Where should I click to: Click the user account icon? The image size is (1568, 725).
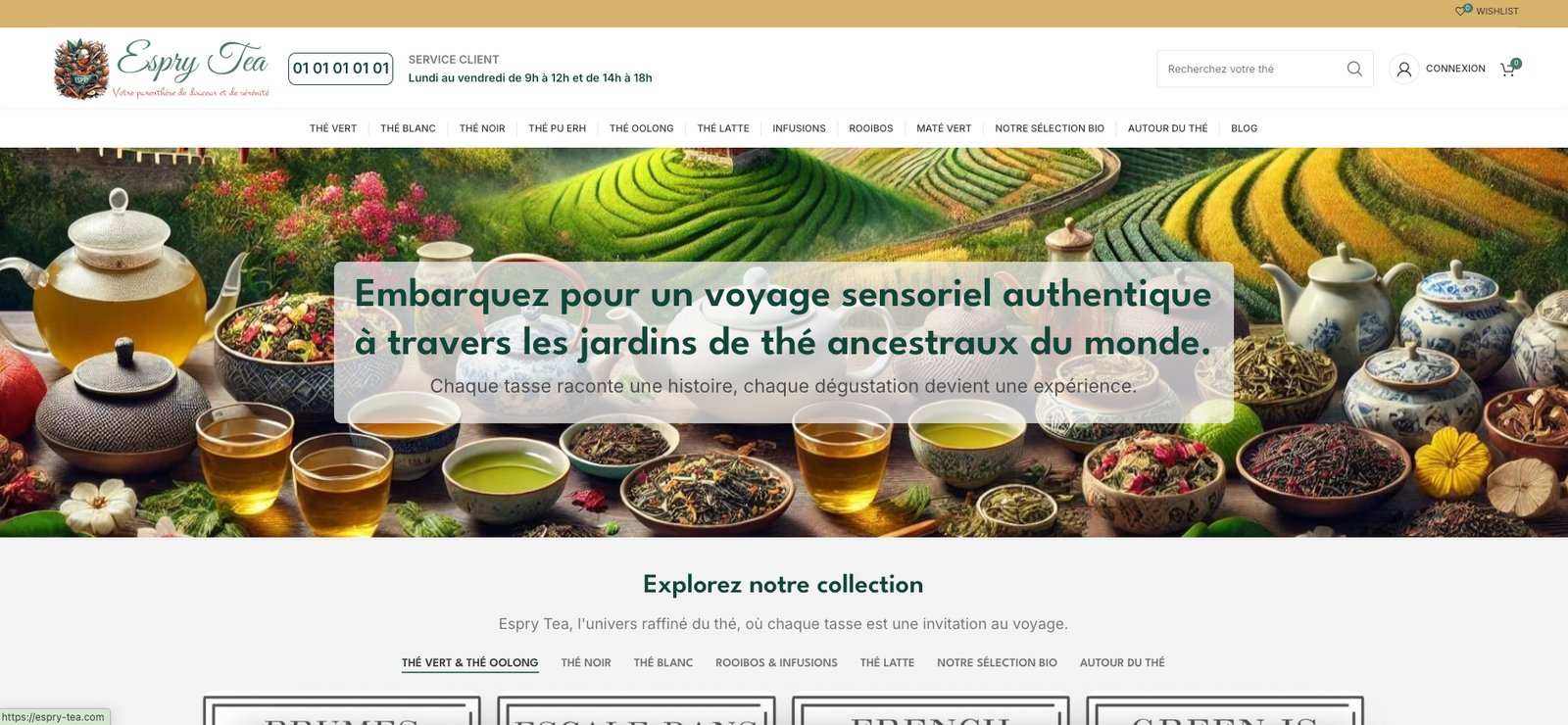click(1404, 69)
